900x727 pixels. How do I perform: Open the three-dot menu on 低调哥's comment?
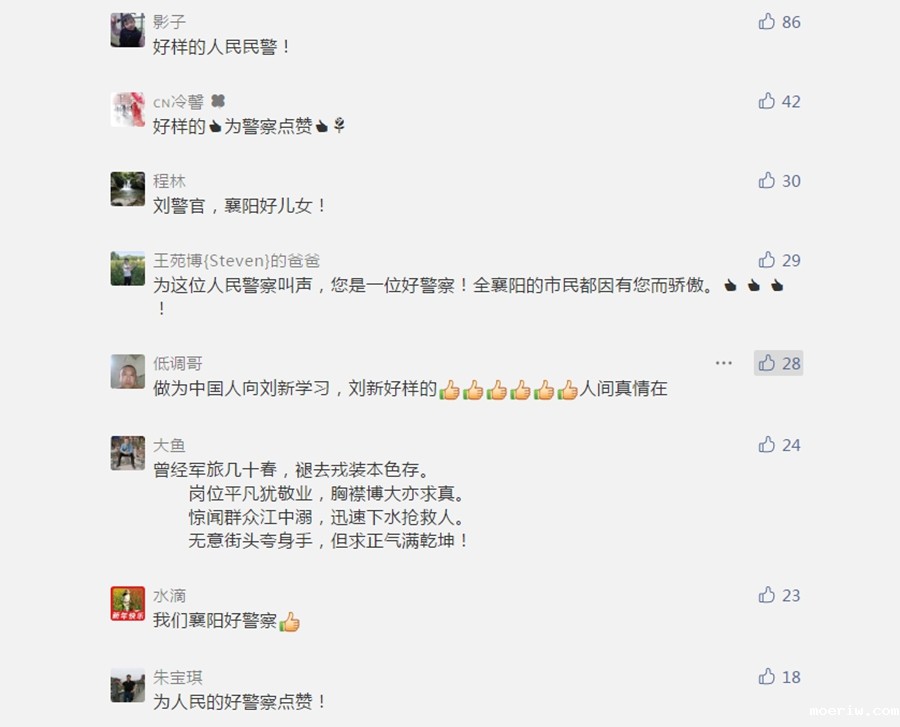(x=723, y=363)
